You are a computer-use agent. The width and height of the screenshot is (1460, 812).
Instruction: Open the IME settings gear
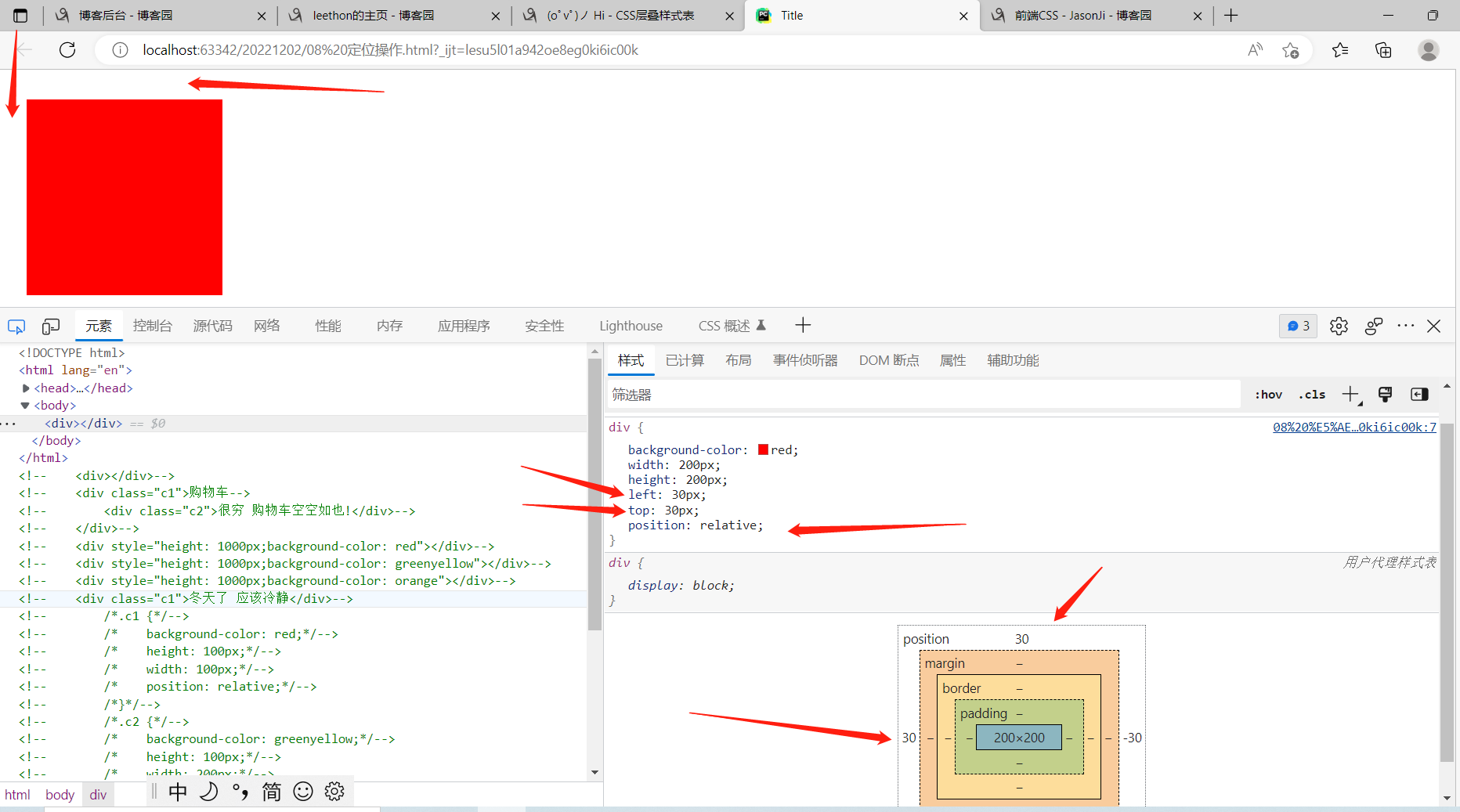pos(334,792)
